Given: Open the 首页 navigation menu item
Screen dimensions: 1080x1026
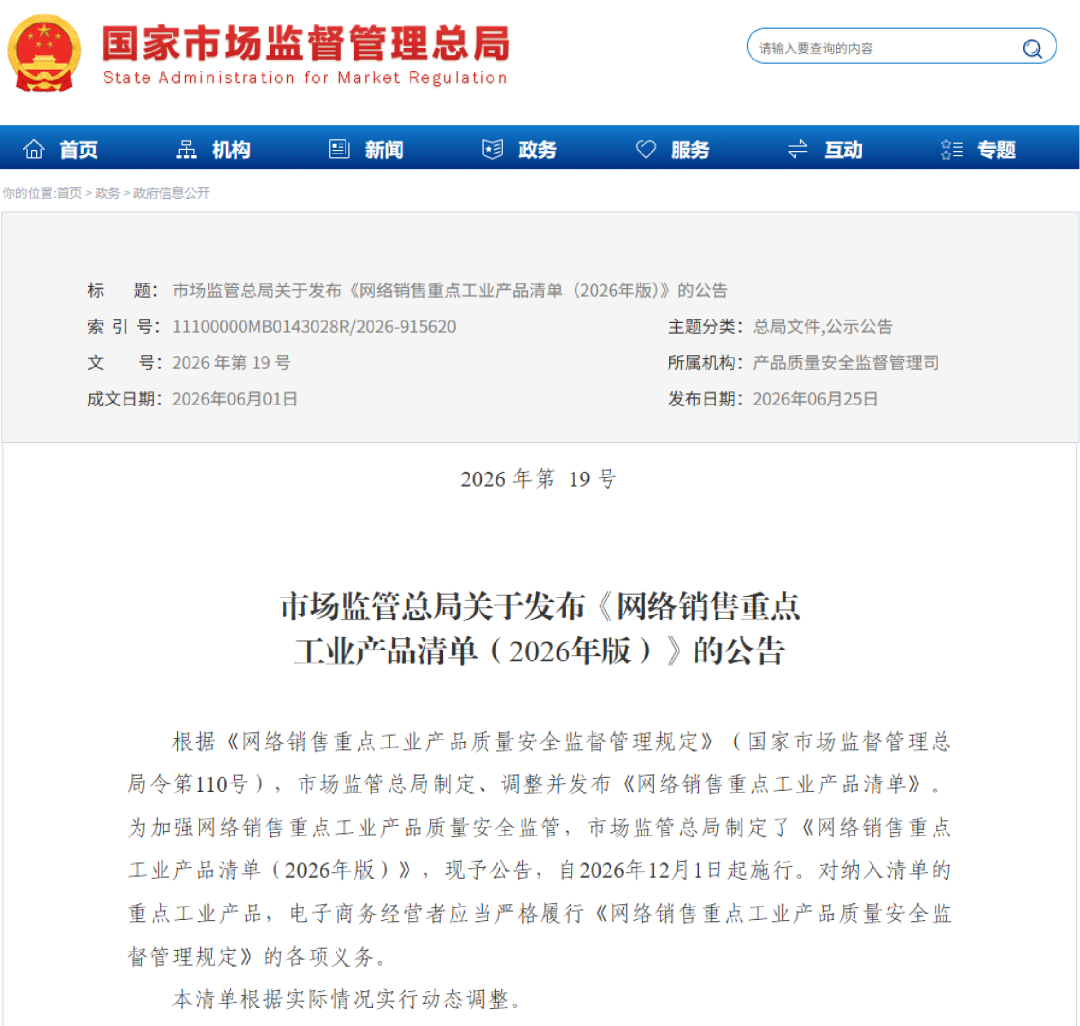Looking at the screenshot, I should pos(79,149).
